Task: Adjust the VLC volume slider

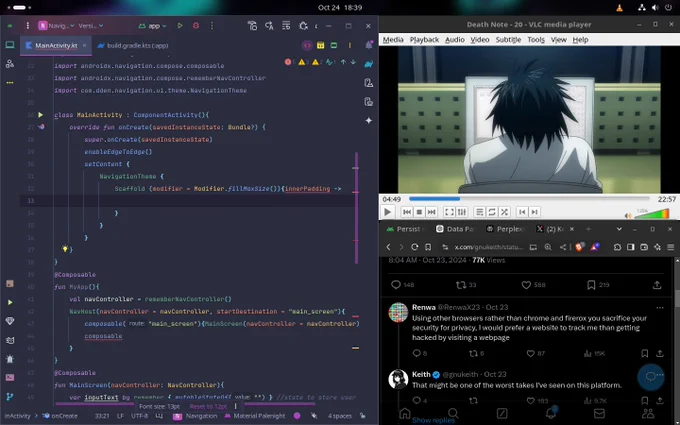Action: pos(652,214)
